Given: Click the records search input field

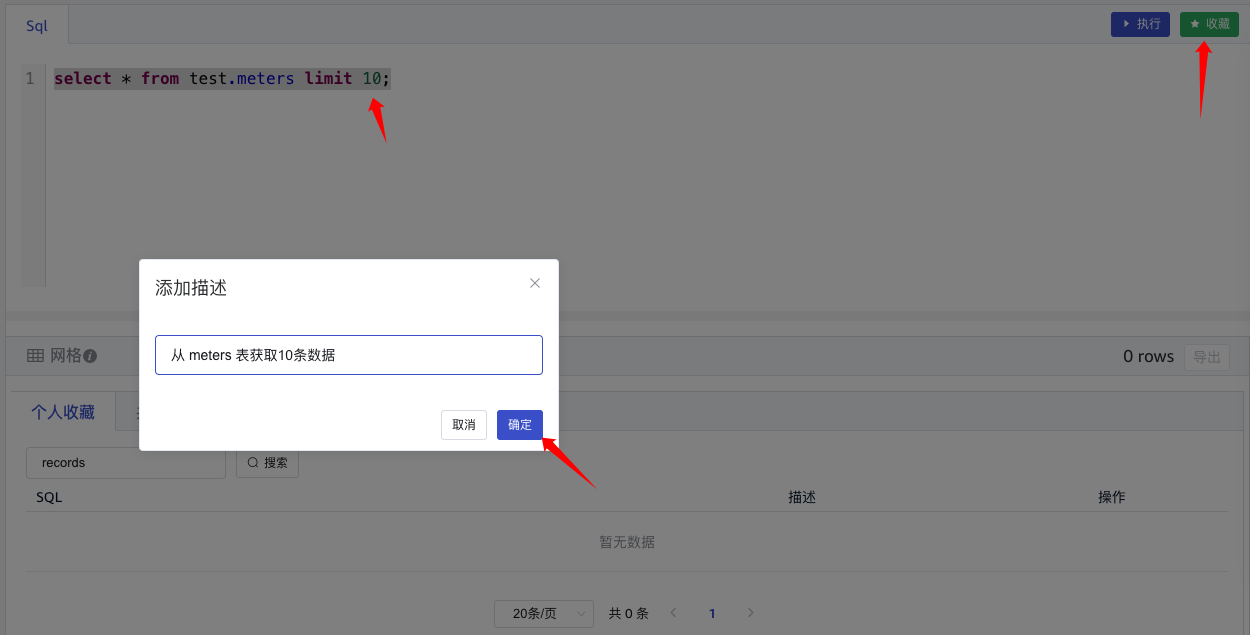Looking at the screenshot, I should (125, 463).
